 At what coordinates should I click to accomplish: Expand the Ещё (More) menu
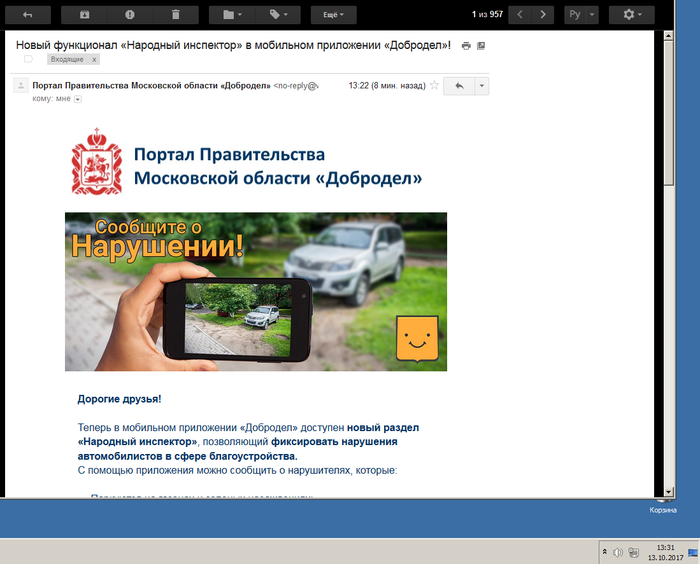333,15
